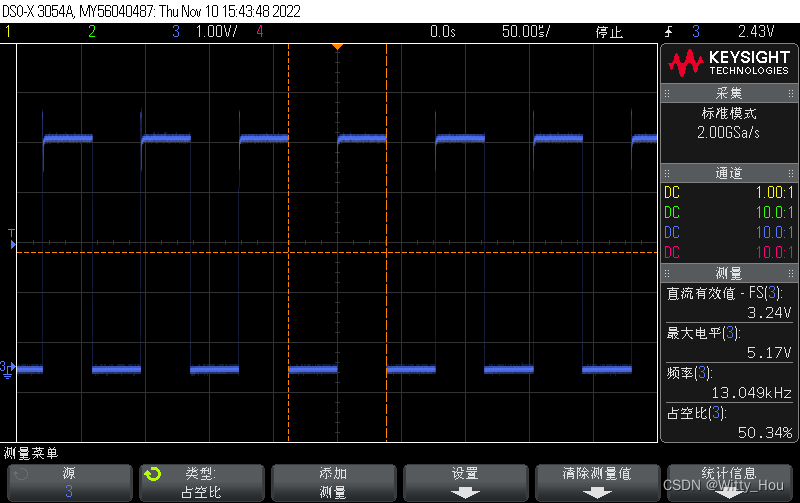Click the 停止 (stopped) run status

[x=609, y=32]
